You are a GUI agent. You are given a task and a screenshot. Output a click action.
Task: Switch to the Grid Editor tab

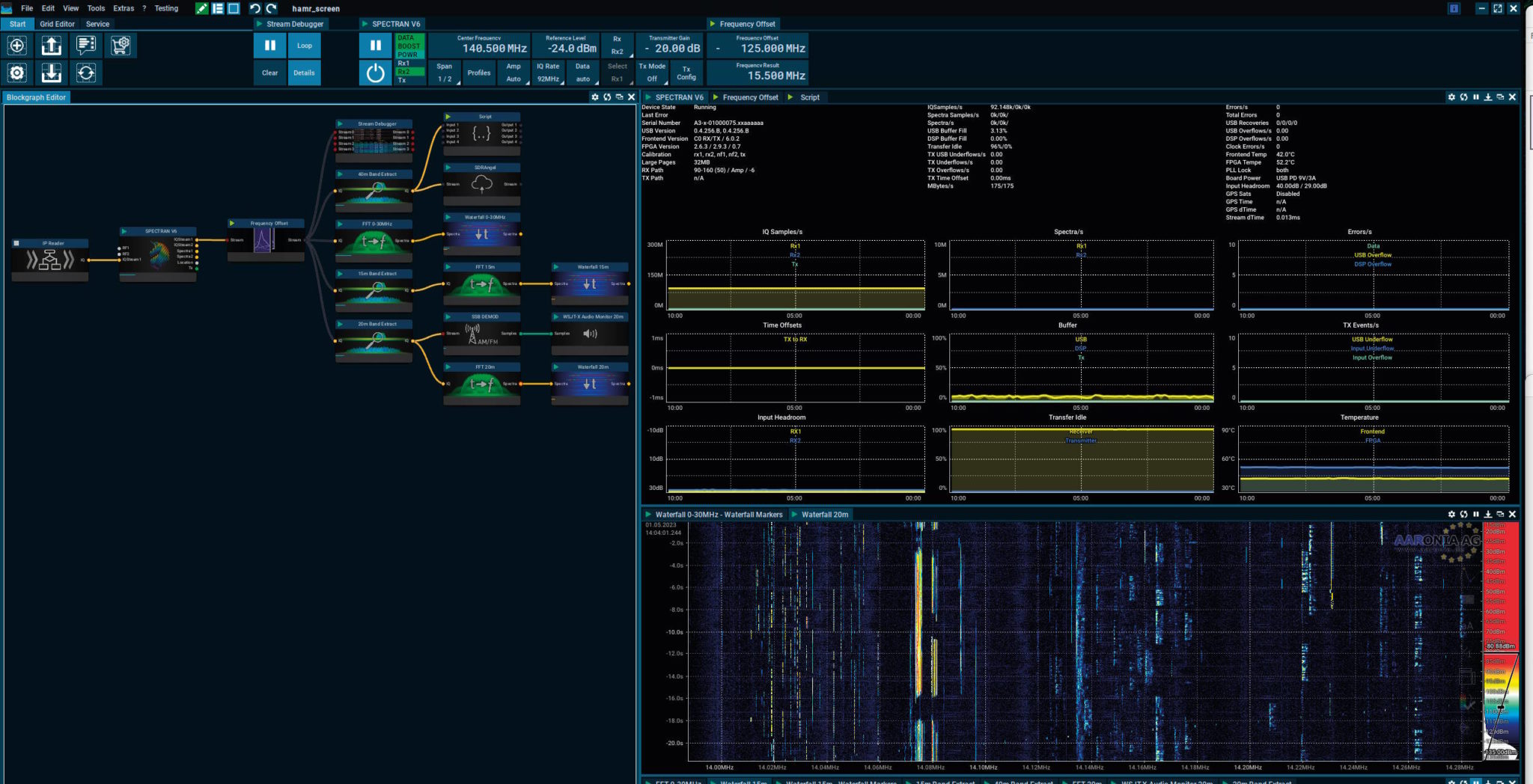pyautogui.click(x=57, y=24)
